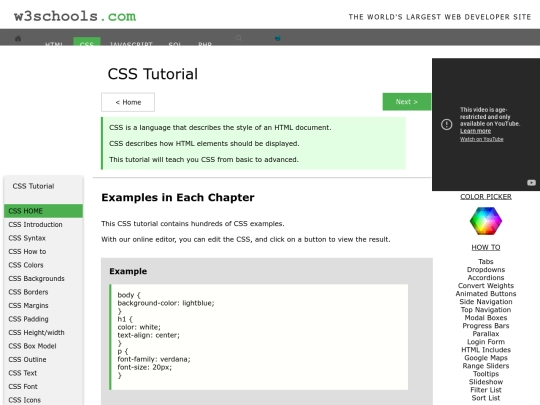540x405 pixels.
Task: Open the SQL tab in top navigation
Action: pyautogui.click(x=175, y=43)
